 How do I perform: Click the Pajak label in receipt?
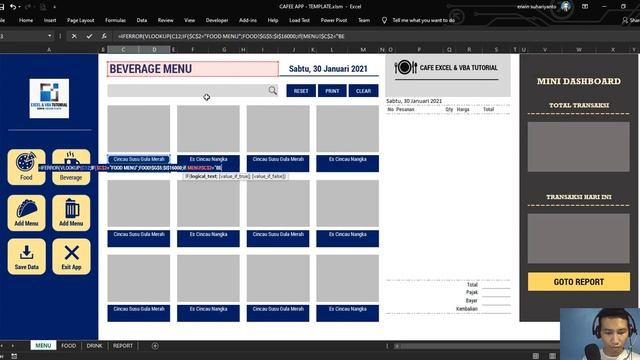point(472,292)
